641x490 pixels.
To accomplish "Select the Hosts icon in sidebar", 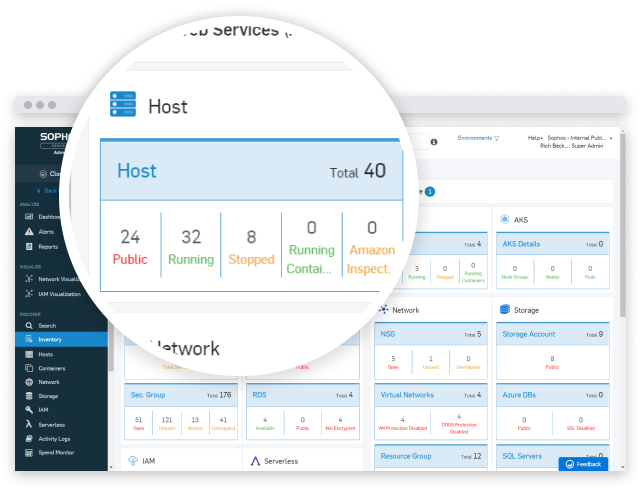I will click(x=28, y=354).
